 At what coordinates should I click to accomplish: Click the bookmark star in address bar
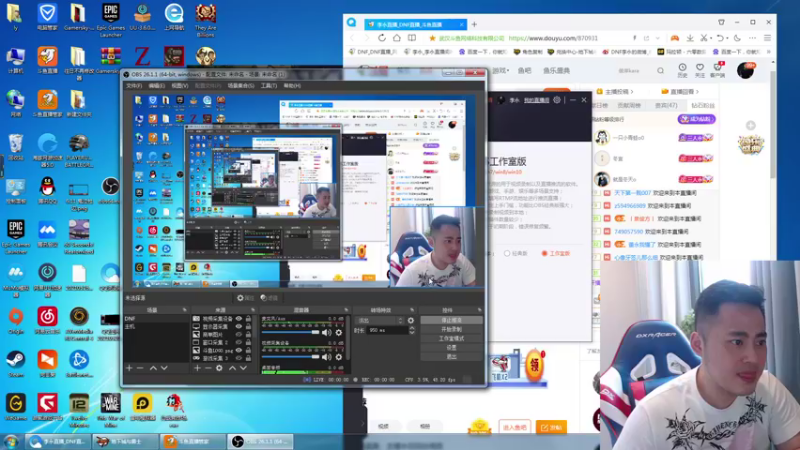[x=433, y=38]
